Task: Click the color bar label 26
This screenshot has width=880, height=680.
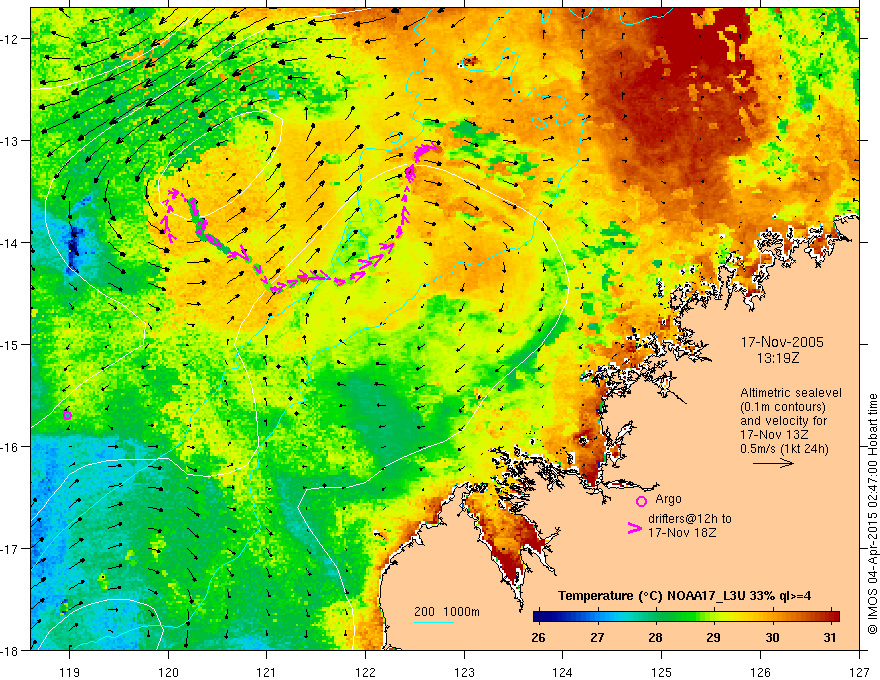Action: click(538, 637)
